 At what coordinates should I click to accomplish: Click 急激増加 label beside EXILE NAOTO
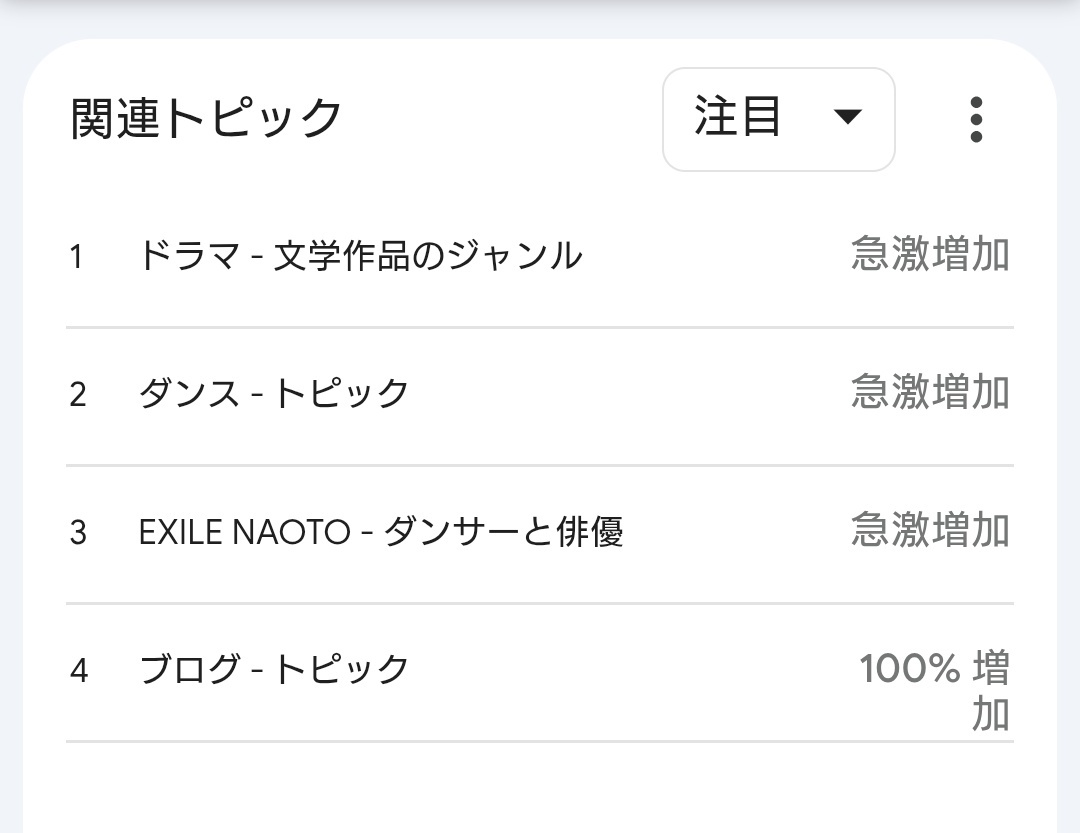coord(931,530)
